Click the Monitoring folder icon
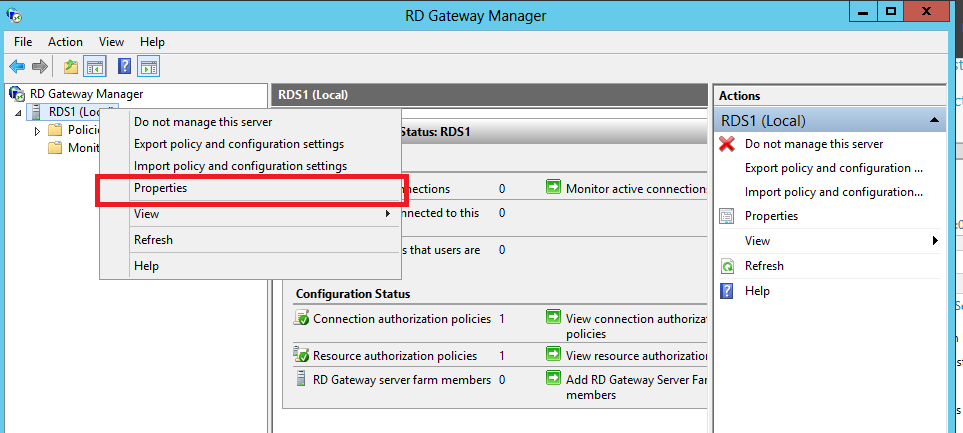The width and height of the screenshot is (963, 433). point(55,147)
